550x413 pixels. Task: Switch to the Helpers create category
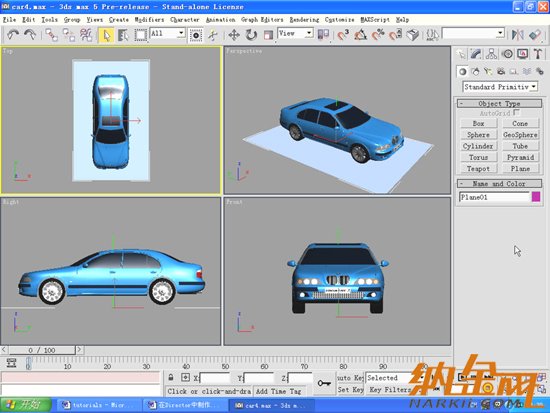pyautogui.click(x=514, y=72)
